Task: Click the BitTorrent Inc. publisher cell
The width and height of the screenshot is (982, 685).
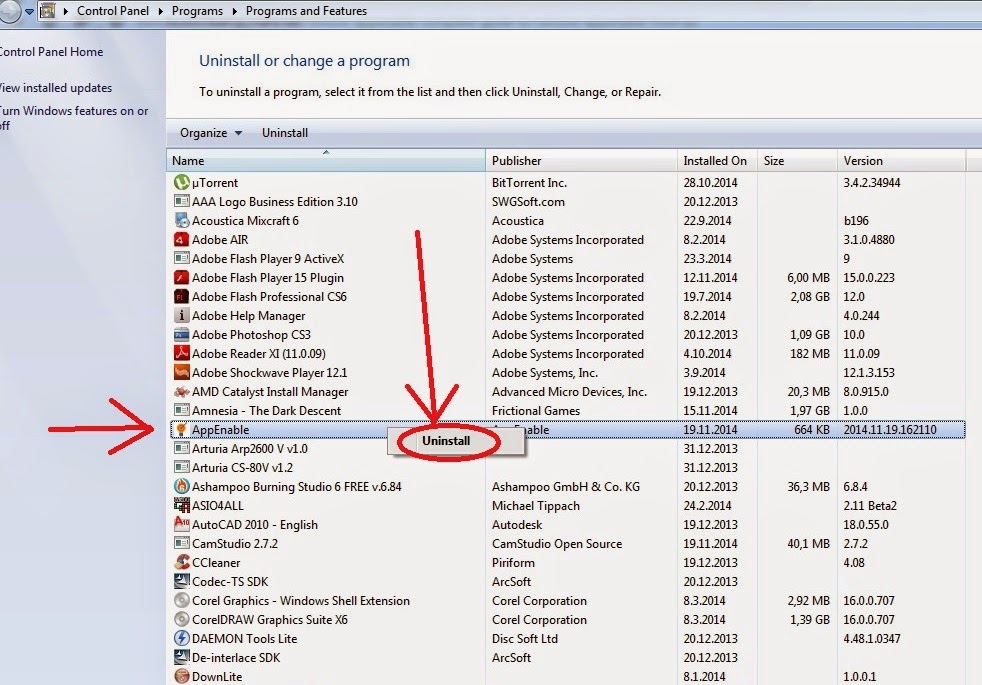Action: click(529, 183)
